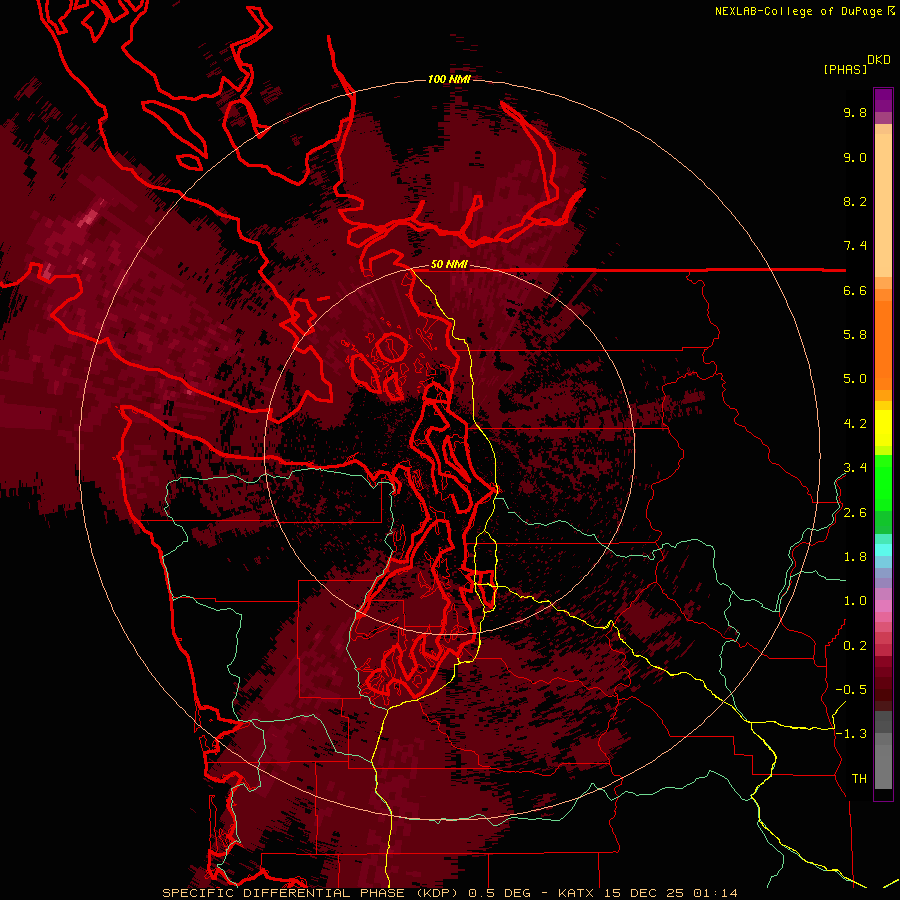
Task: Click the KATX station identifier in caption
Action: click(x=577, y=893)
